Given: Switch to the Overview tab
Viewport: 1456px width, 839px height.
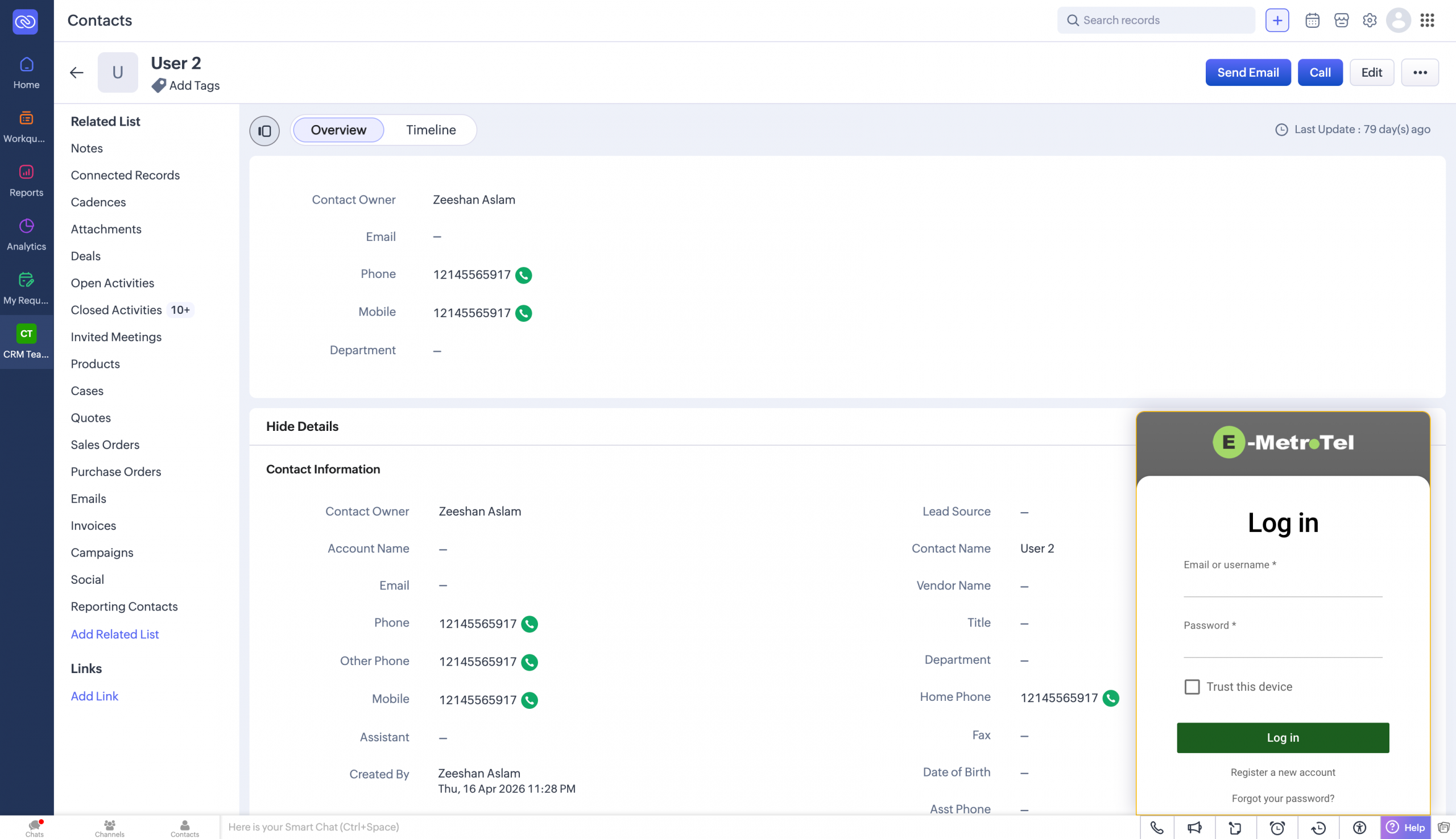Looking at the screenshot, I should click(x=338, y=130).
